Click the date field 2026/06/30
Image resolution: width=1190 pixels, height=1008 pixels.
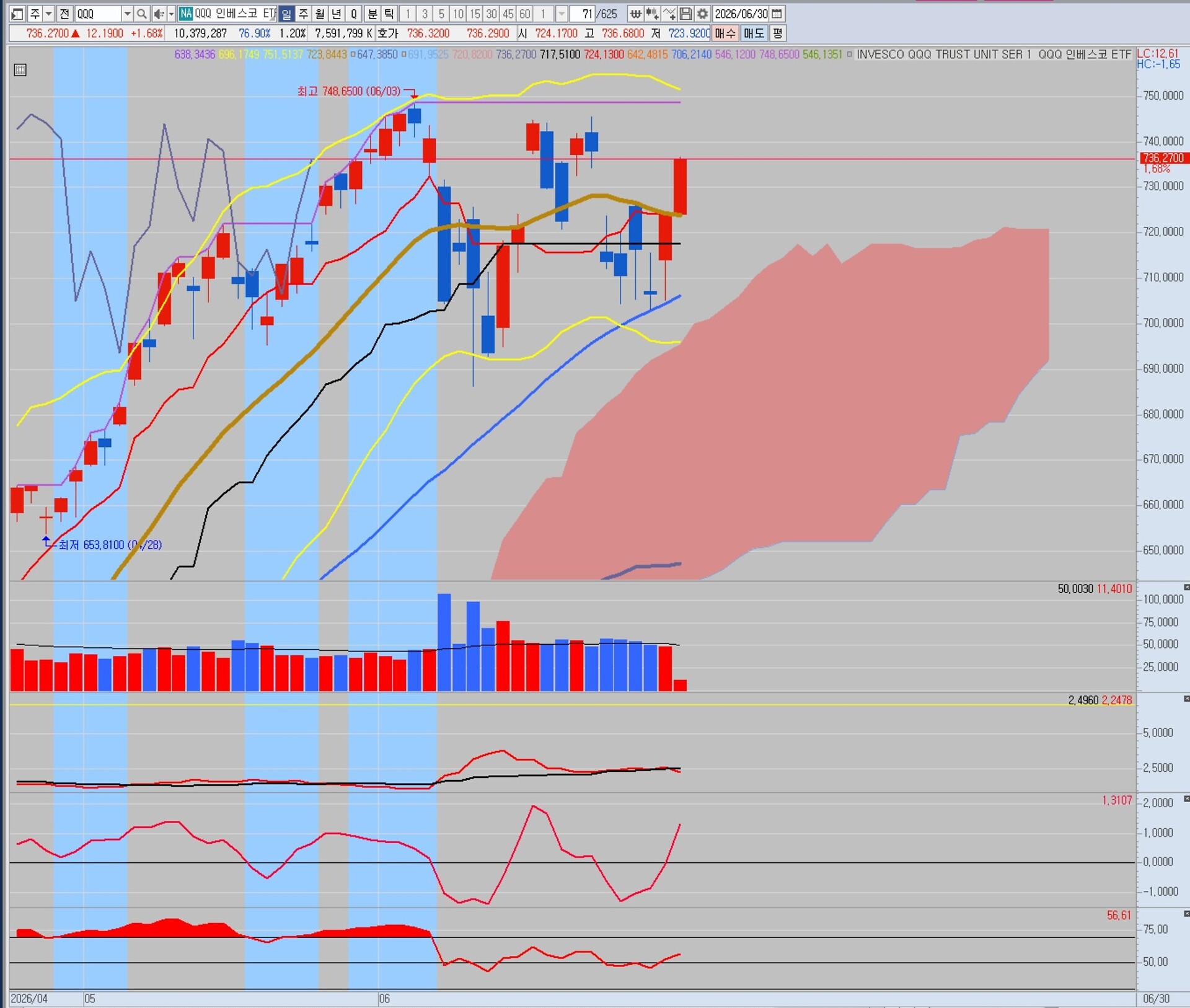coord(741,14)
